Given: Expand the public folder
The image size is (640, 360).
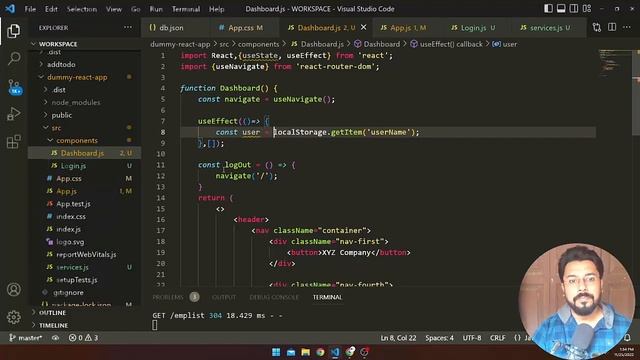Looking at the screenshot, I should click(62, 115).
